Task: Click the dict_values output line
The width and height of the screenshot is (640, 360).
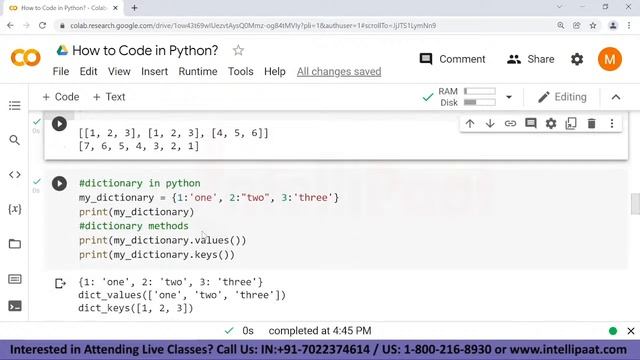Action: pos(182,295)
